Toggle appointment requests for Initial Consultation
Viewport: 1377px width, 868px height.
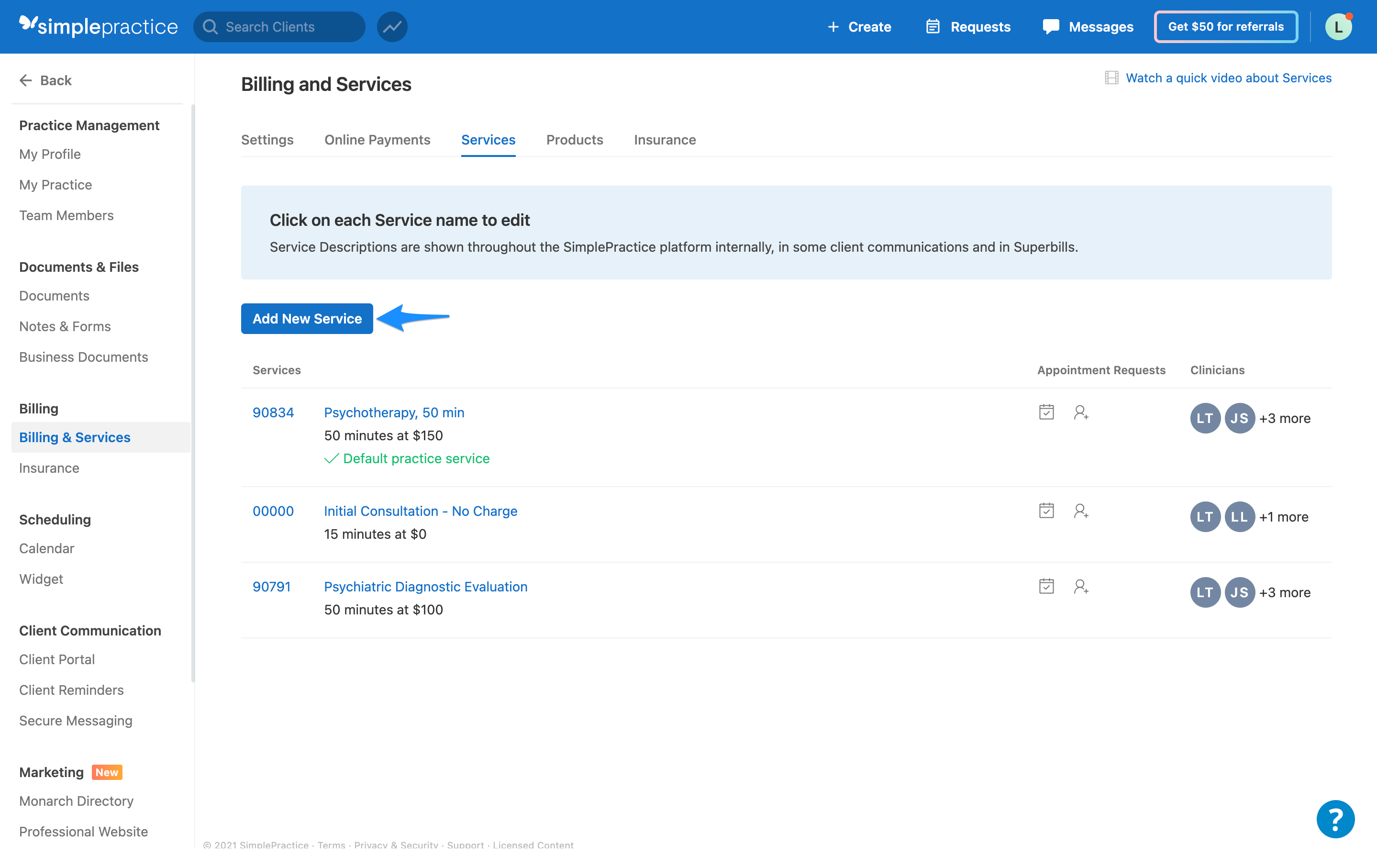[x=1046, y=512]
